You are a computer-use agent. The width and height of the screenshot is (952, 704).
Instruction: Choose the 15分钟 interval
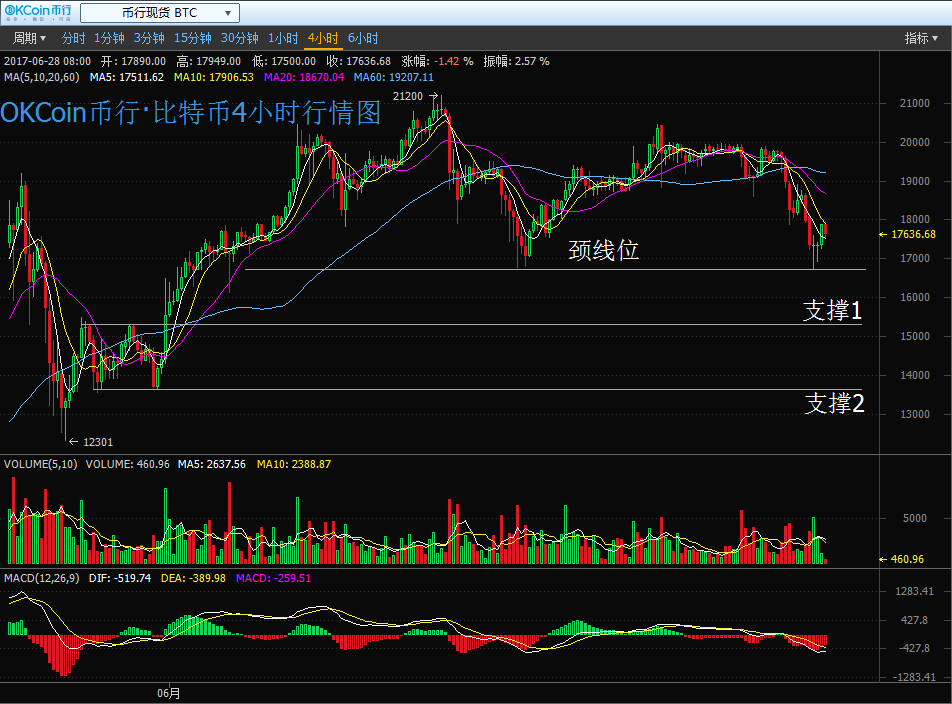click(x=193, y=38)
